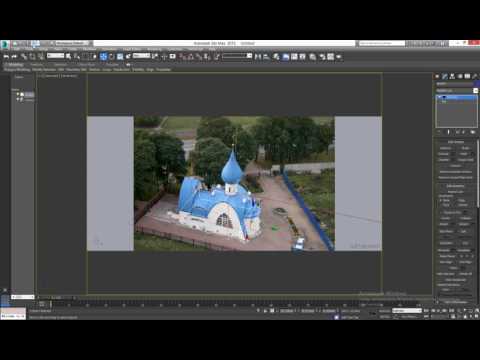Select the Freeform ribbon tab
This screenshot has width=480, height=360.
(x=36, y=64)
